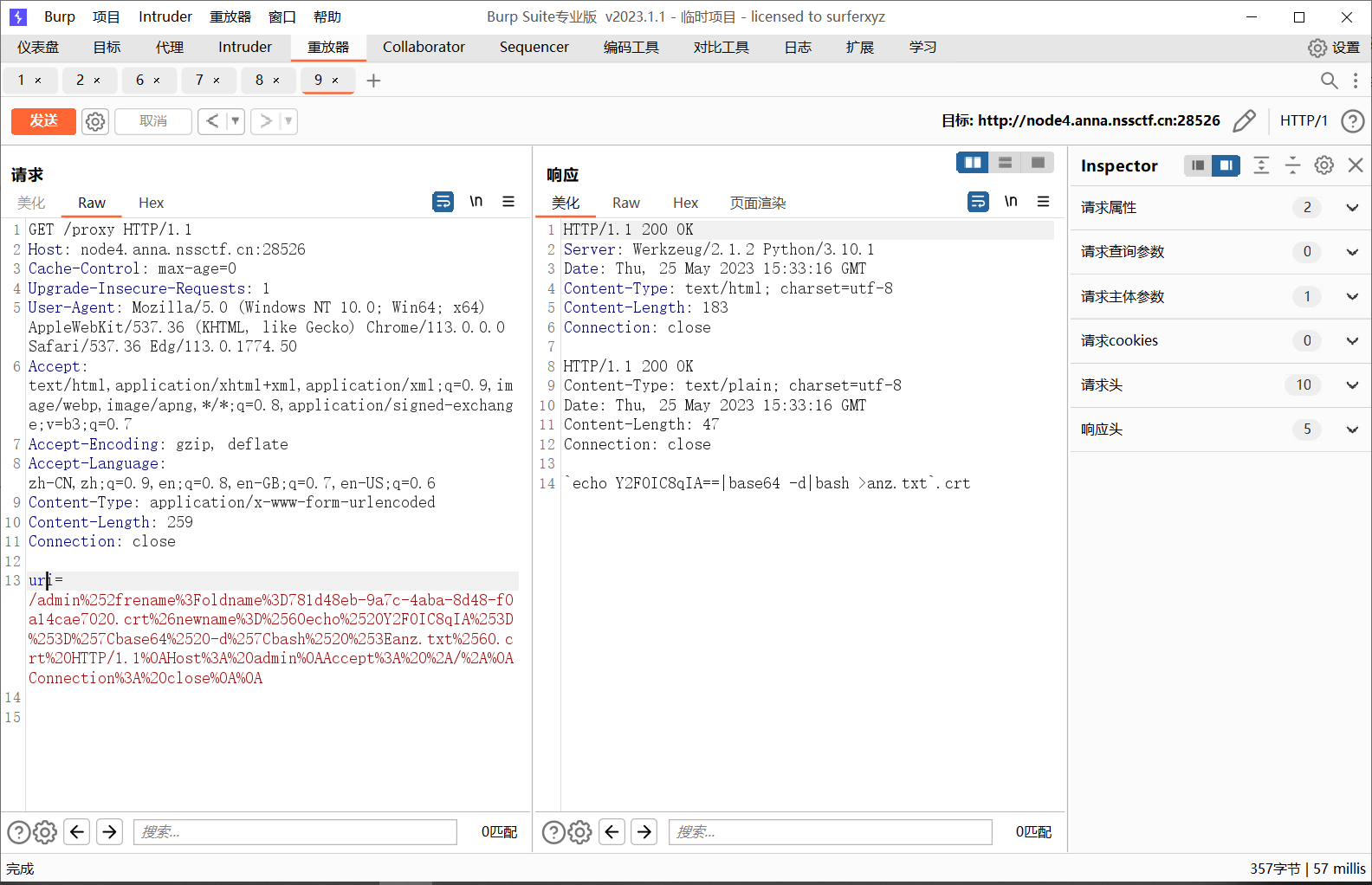Open search settings gear below request editor
Viewport: 1372px width, 885px height.
tap(45, 832)
